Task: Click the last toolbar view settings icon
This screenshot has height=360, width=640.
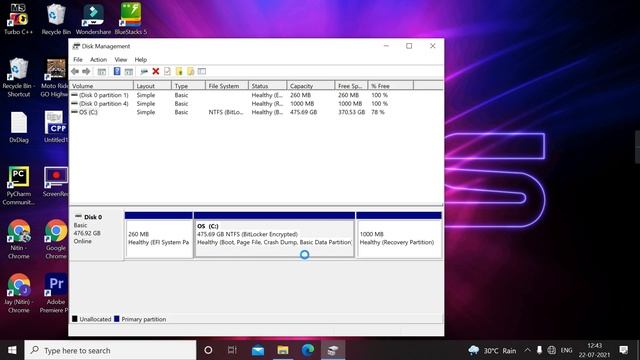Action: click(x=202, y=71)
